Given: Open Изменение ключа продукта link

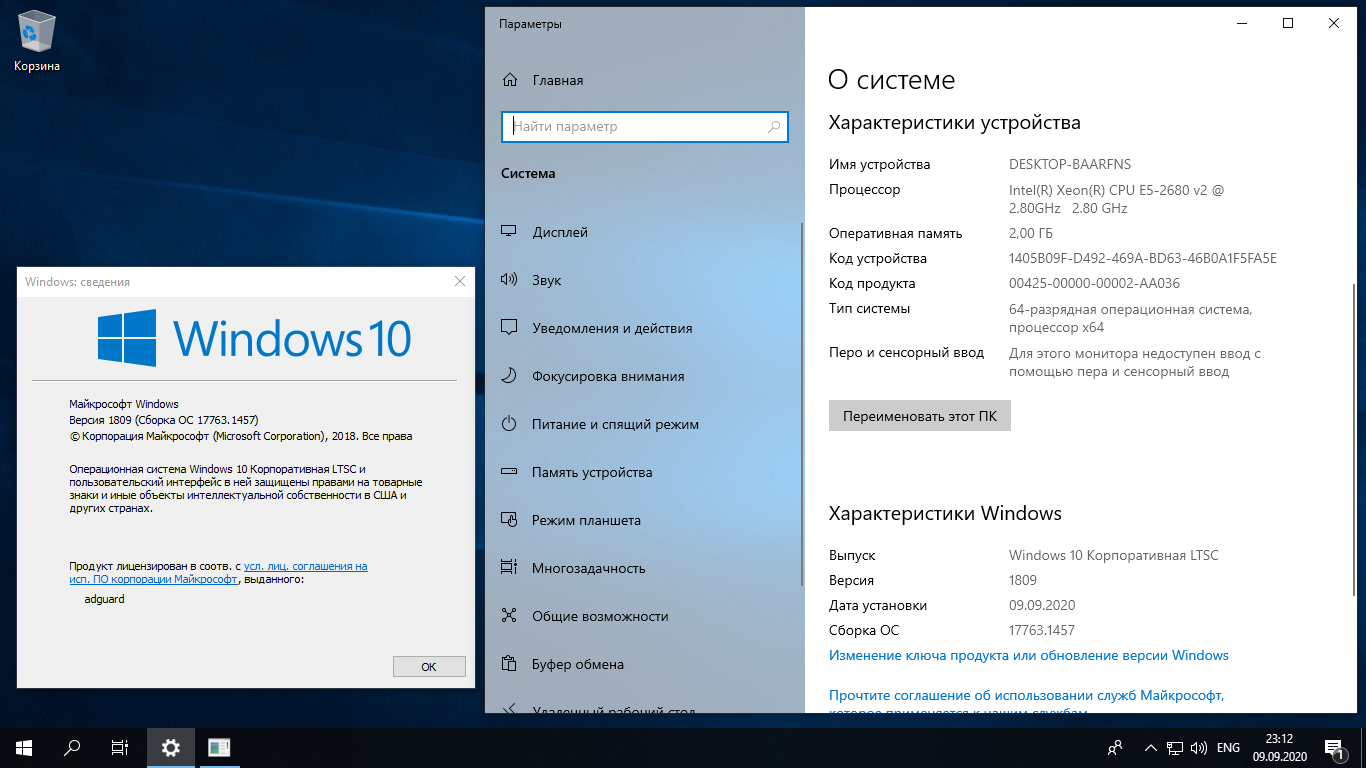Looking at the screenshot, I should tap(1029, 656).
